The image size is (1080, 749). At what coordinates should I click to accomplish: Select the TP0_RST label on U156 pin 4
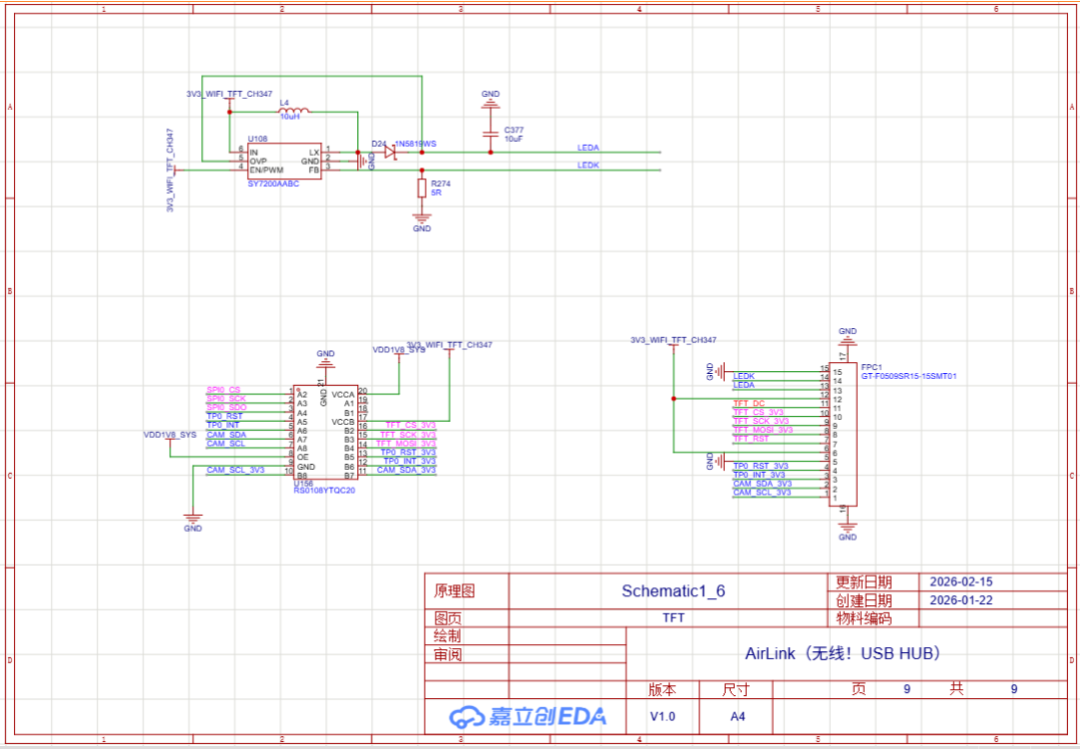point(225,417)
